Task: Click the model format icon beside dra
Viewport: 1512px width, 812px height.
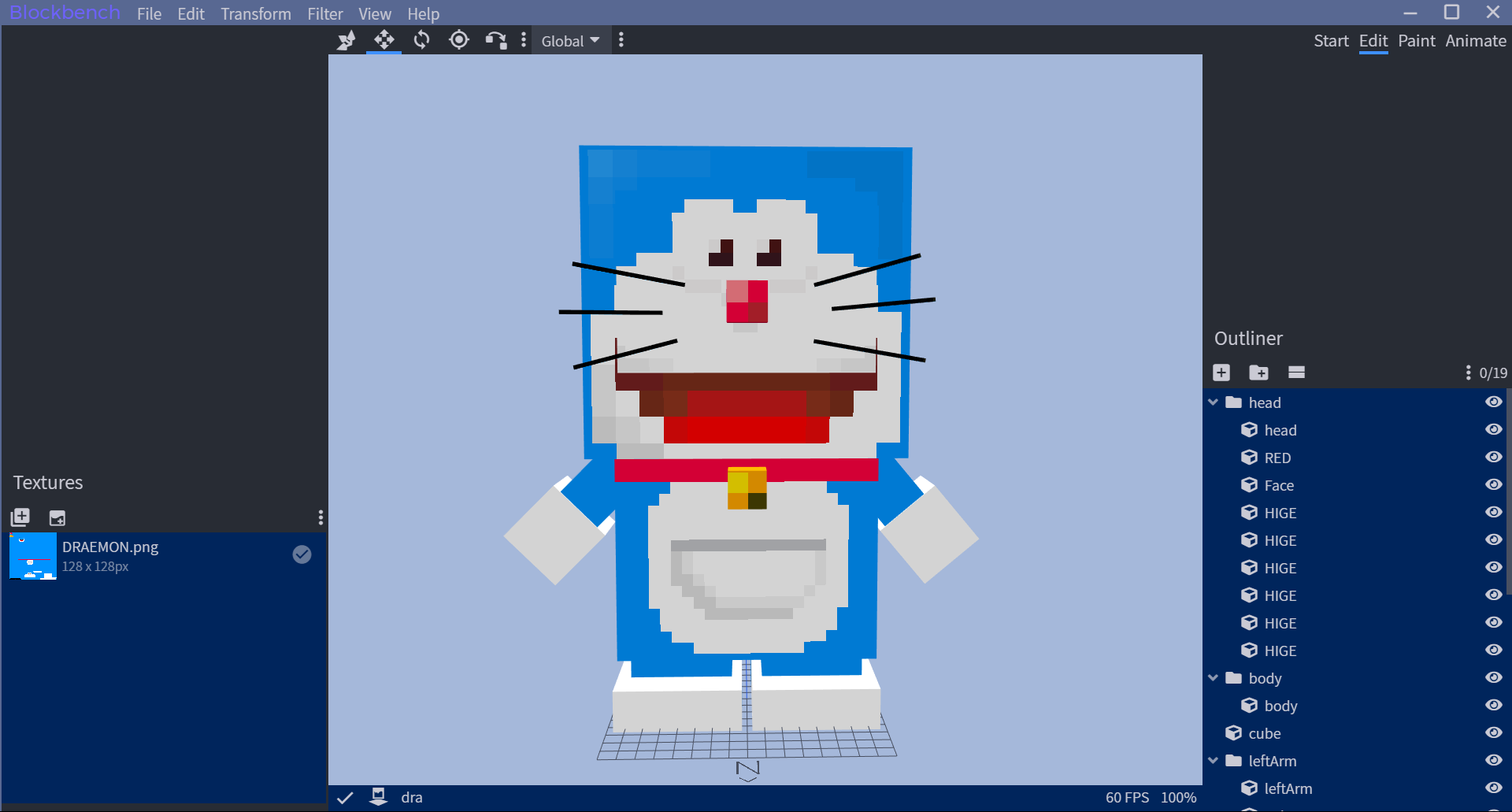Action: (x=379, y=797)
